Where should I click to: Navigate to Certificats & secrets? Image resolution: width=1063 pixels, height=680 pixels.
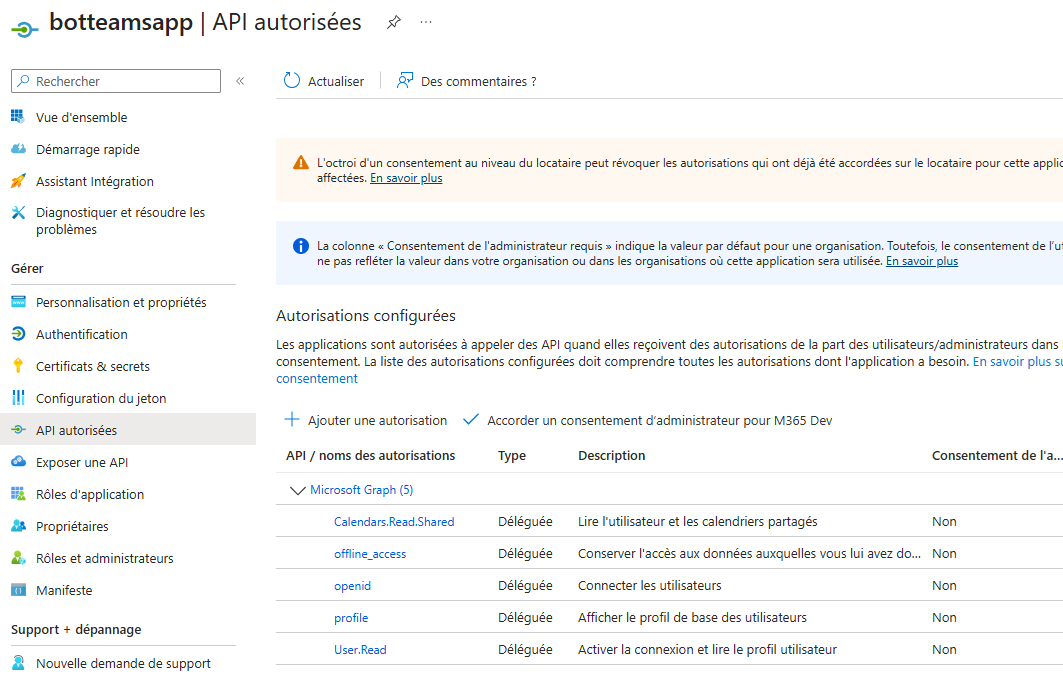(x=93, y=366)
